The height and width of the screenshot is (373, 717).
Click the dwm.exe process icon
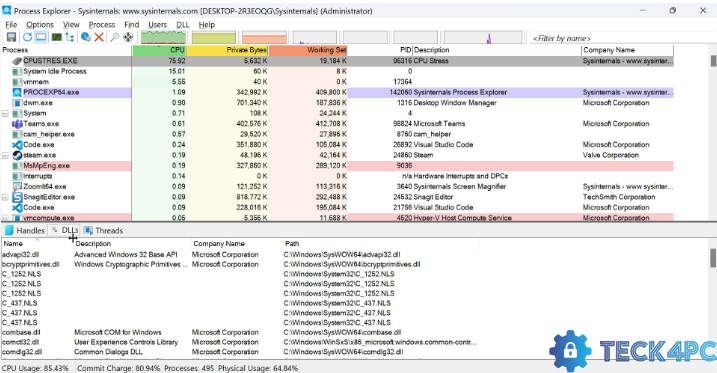17,103
